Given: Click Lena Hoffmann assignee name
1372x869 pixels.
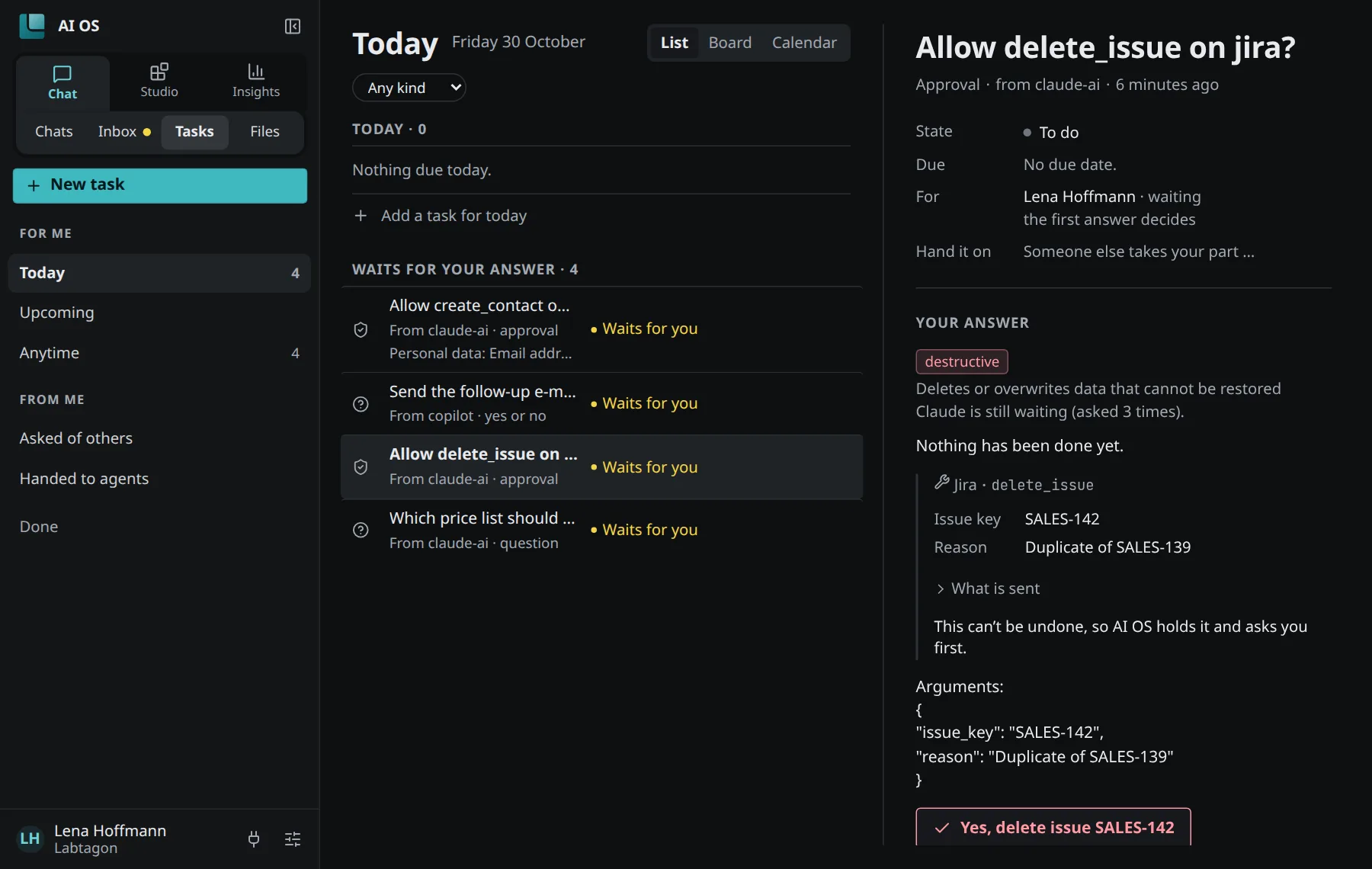Looking at the screenshot, I should click(1079, 197).
